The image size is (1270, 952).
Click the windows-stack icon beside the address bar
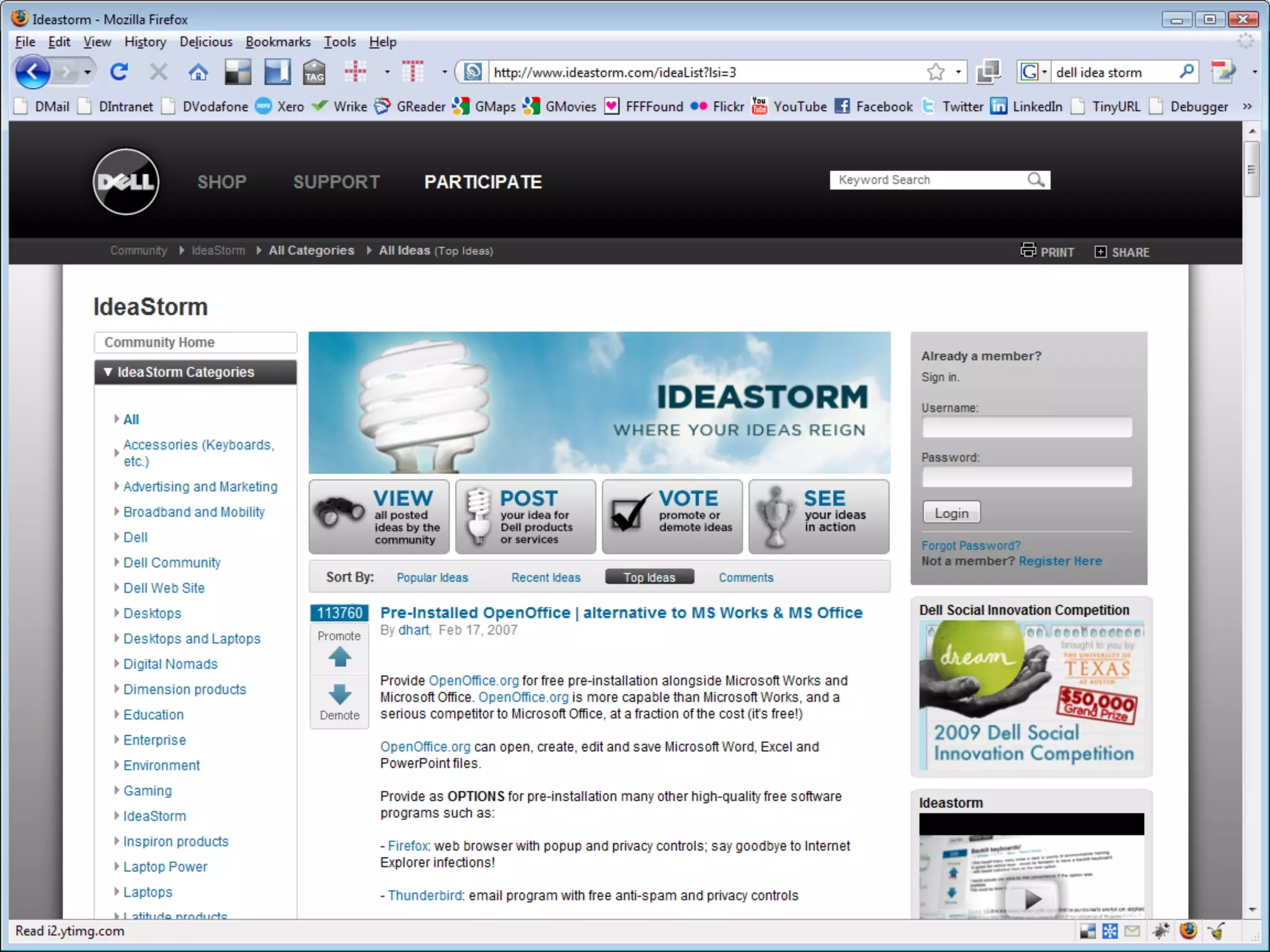[x=988, y=73]
